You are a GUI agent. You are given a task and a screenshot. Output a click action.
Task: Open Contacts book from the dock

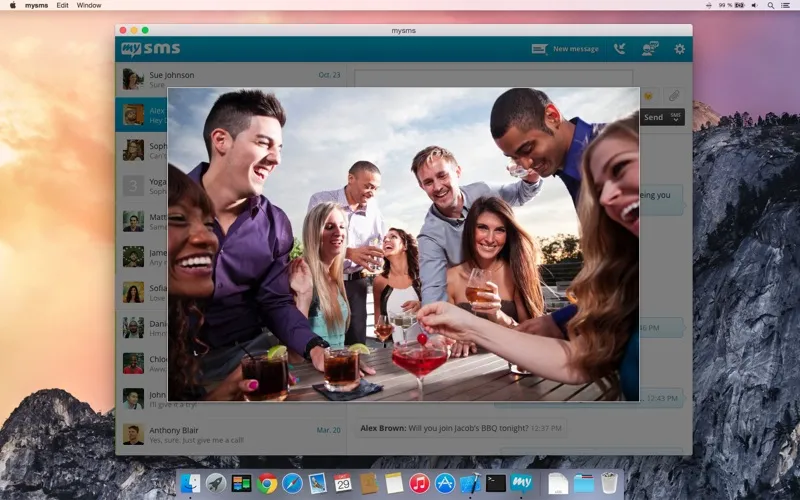point(368,483)
